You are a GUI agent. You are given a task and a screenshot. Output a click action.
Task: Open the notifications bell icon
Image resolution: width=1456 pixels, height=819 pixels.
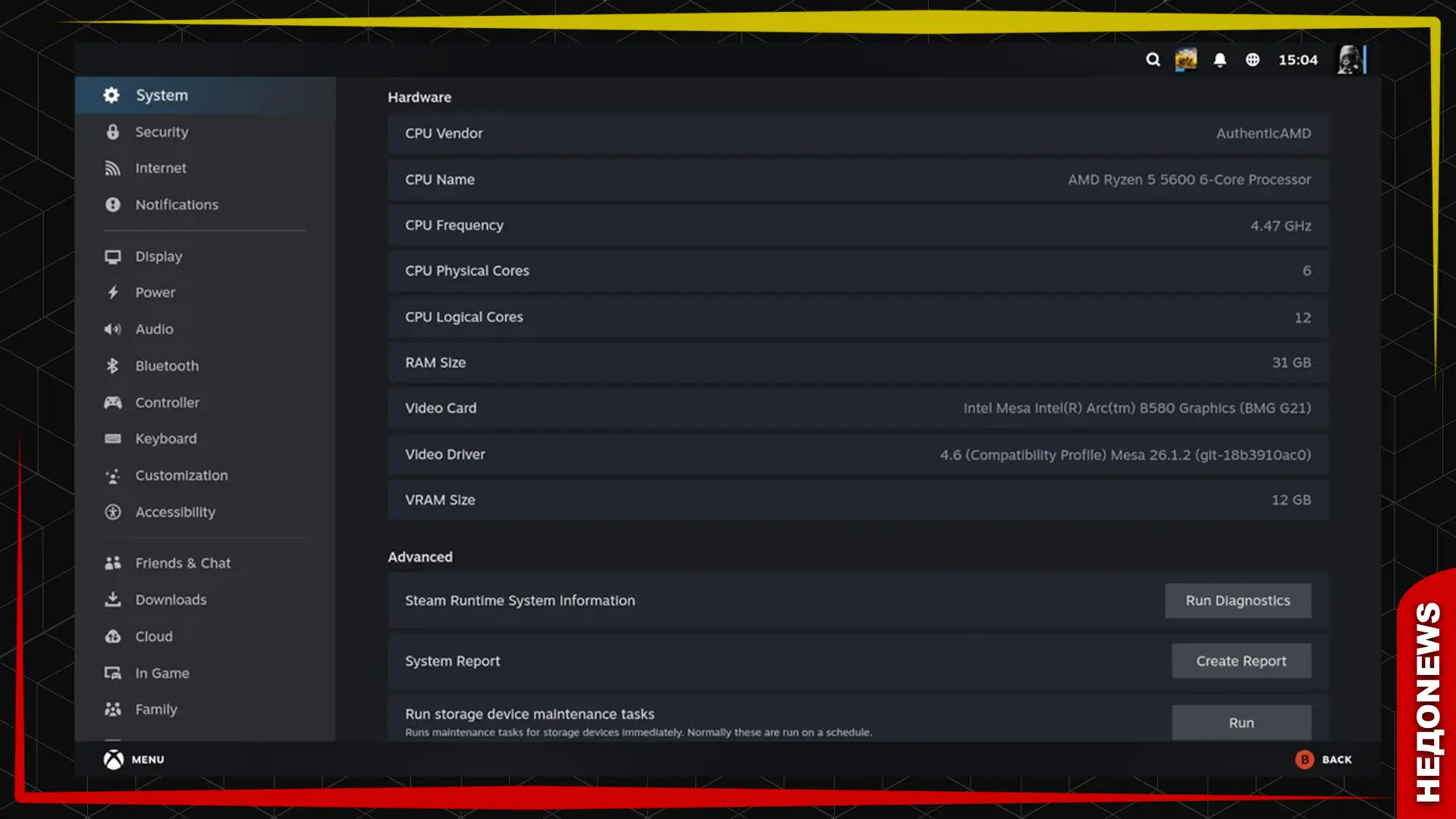coord(1219,60)
